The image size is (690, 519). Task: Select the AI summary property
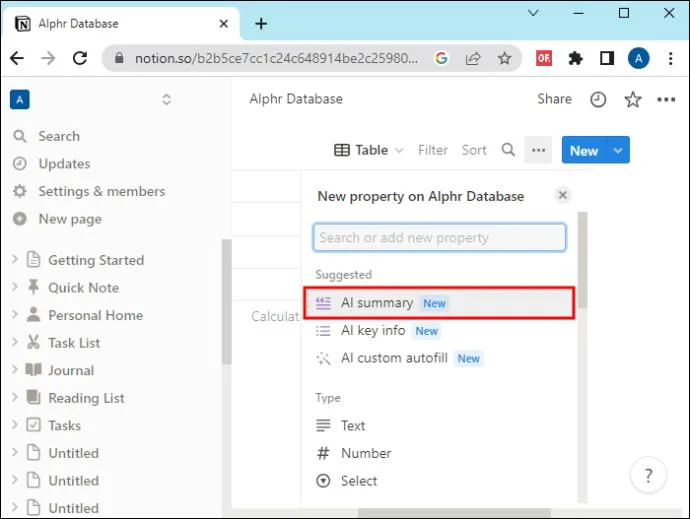coord(439,303)
